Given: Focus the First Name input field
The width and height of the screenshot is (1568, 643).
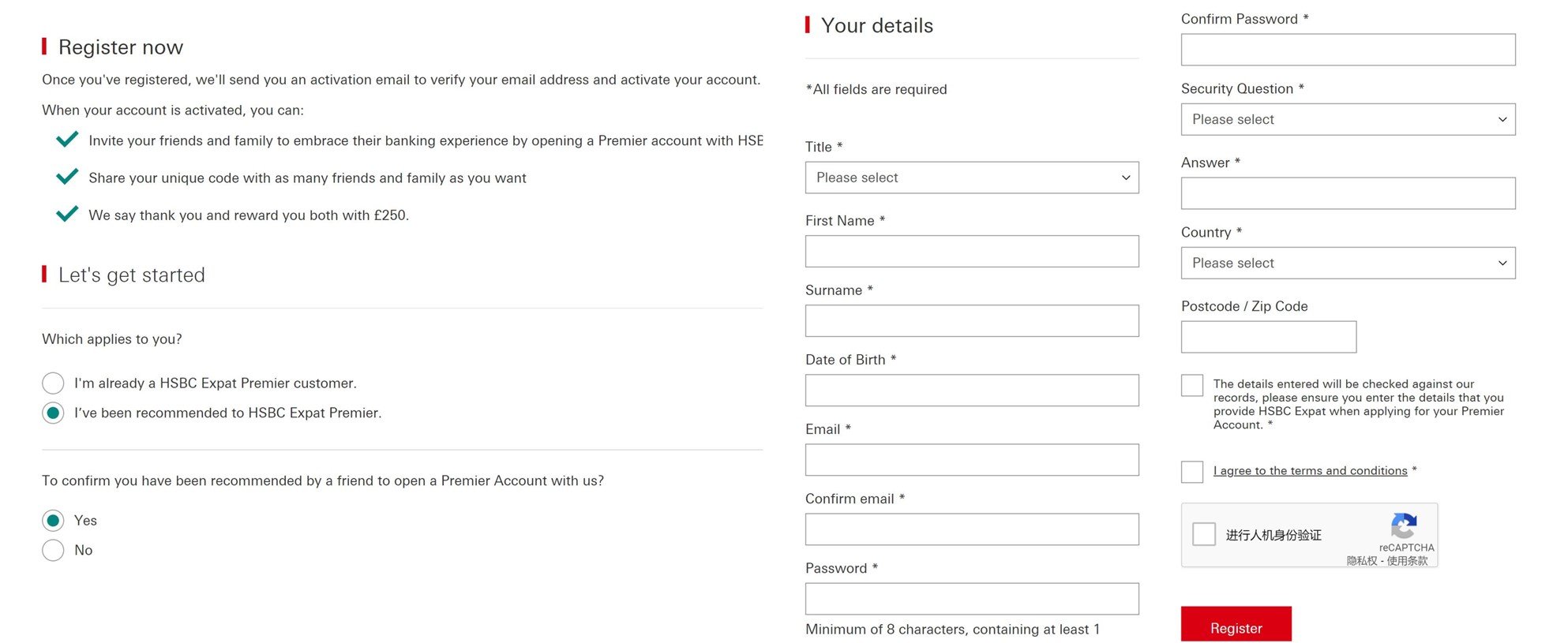Looking at the screenshot, I should pyautogui.click(x=972, y=251).
